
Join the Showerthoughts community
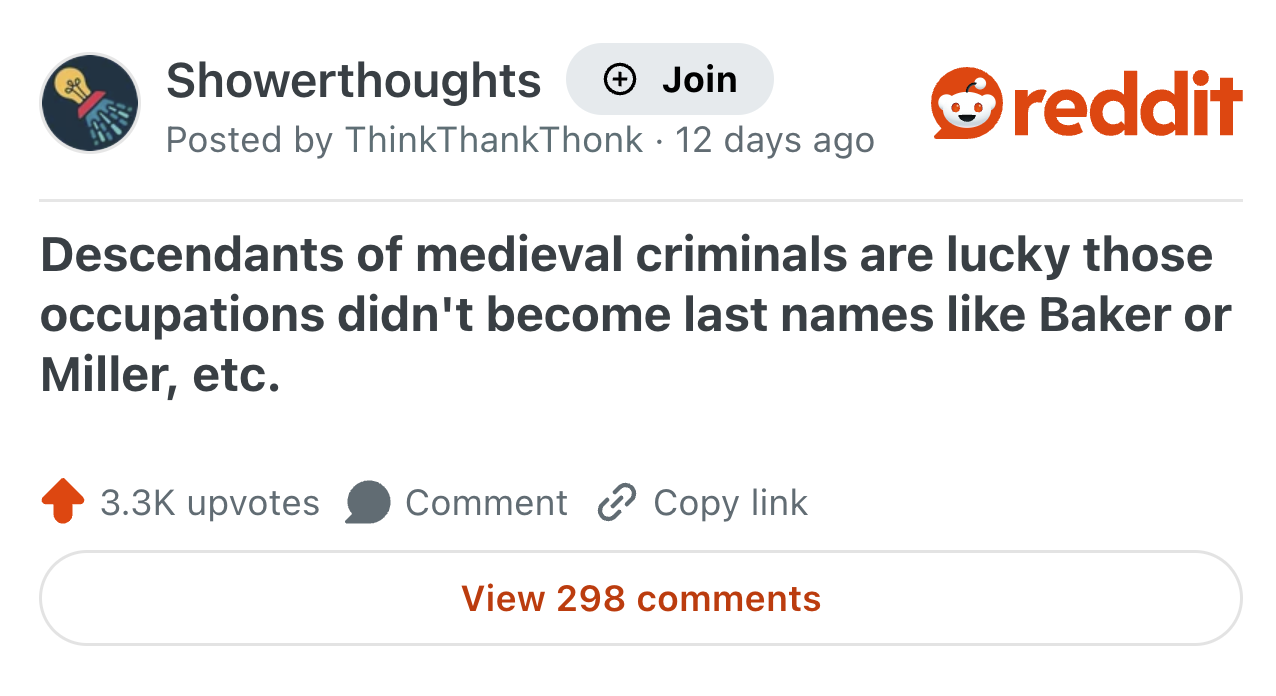[669, 78]
